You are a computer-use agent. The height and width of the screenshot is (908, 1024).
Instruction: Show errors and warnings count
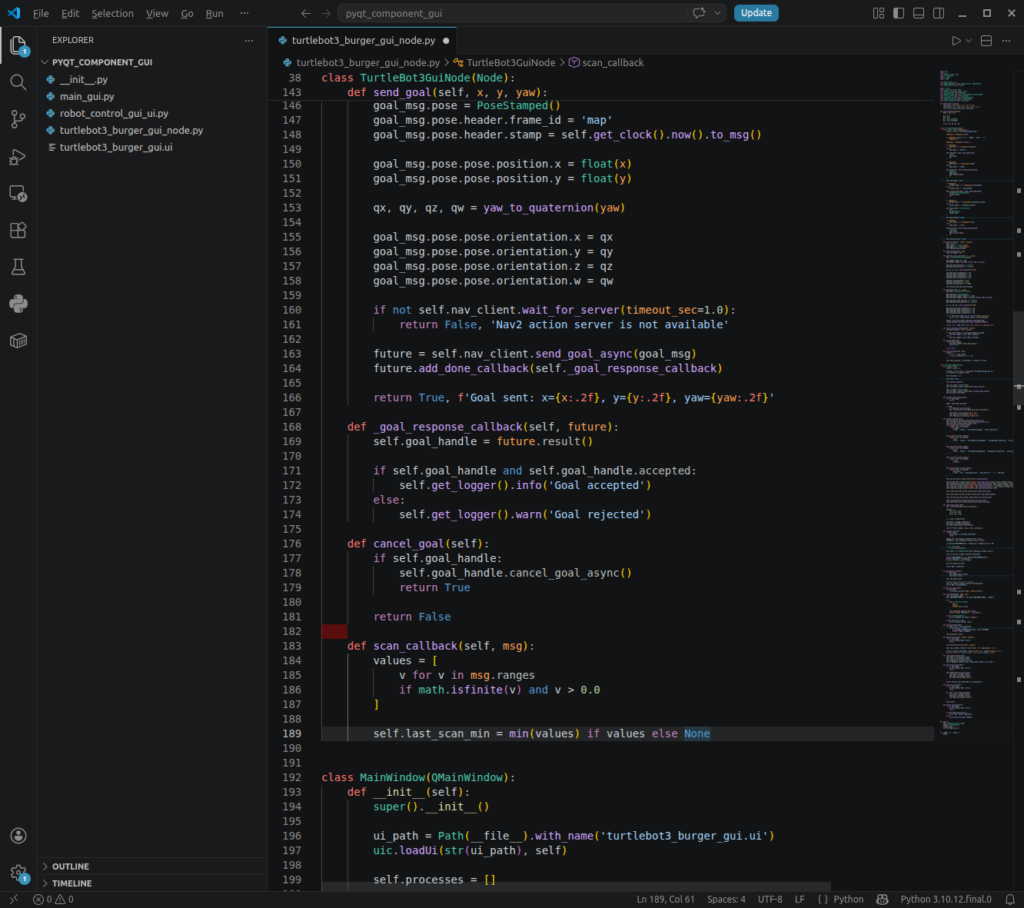coord(54,900)
